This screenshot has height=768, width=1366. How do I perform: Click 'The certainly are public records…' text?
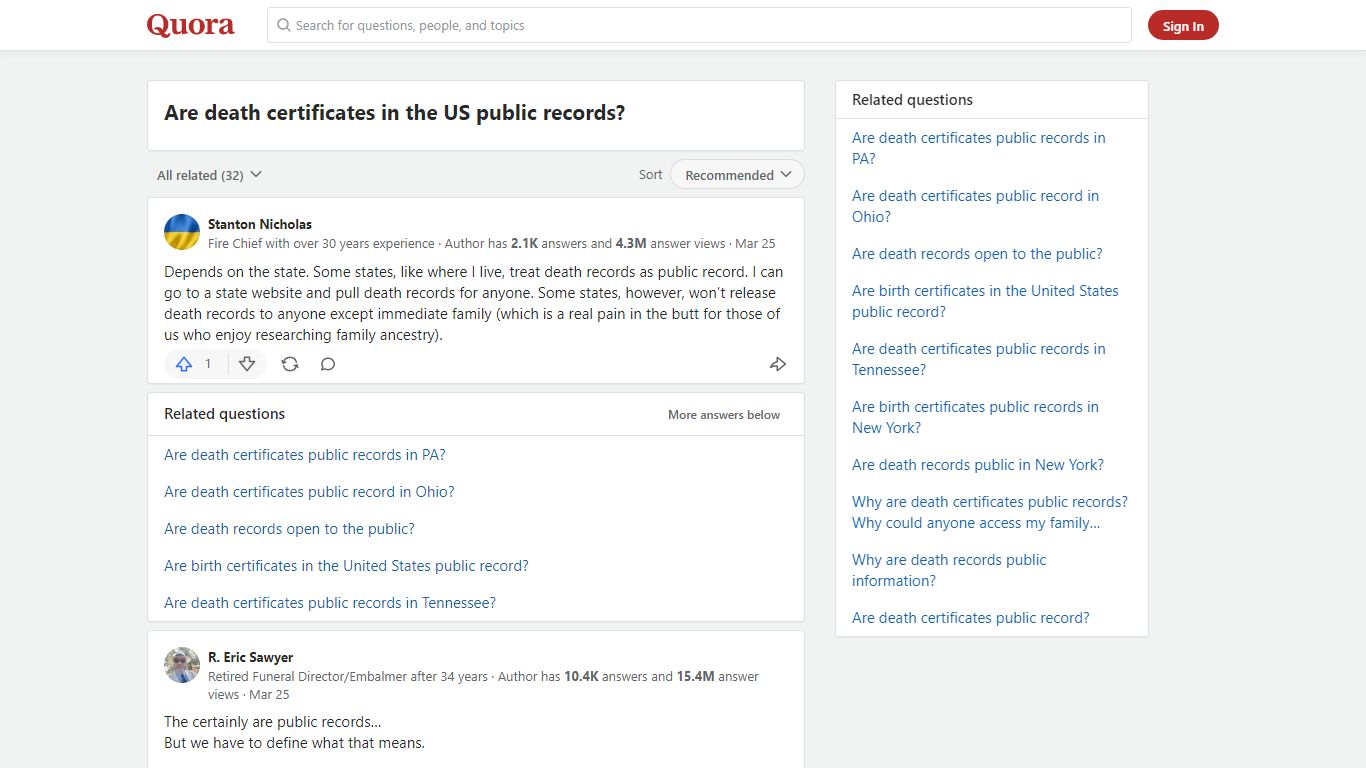(273, 722)
